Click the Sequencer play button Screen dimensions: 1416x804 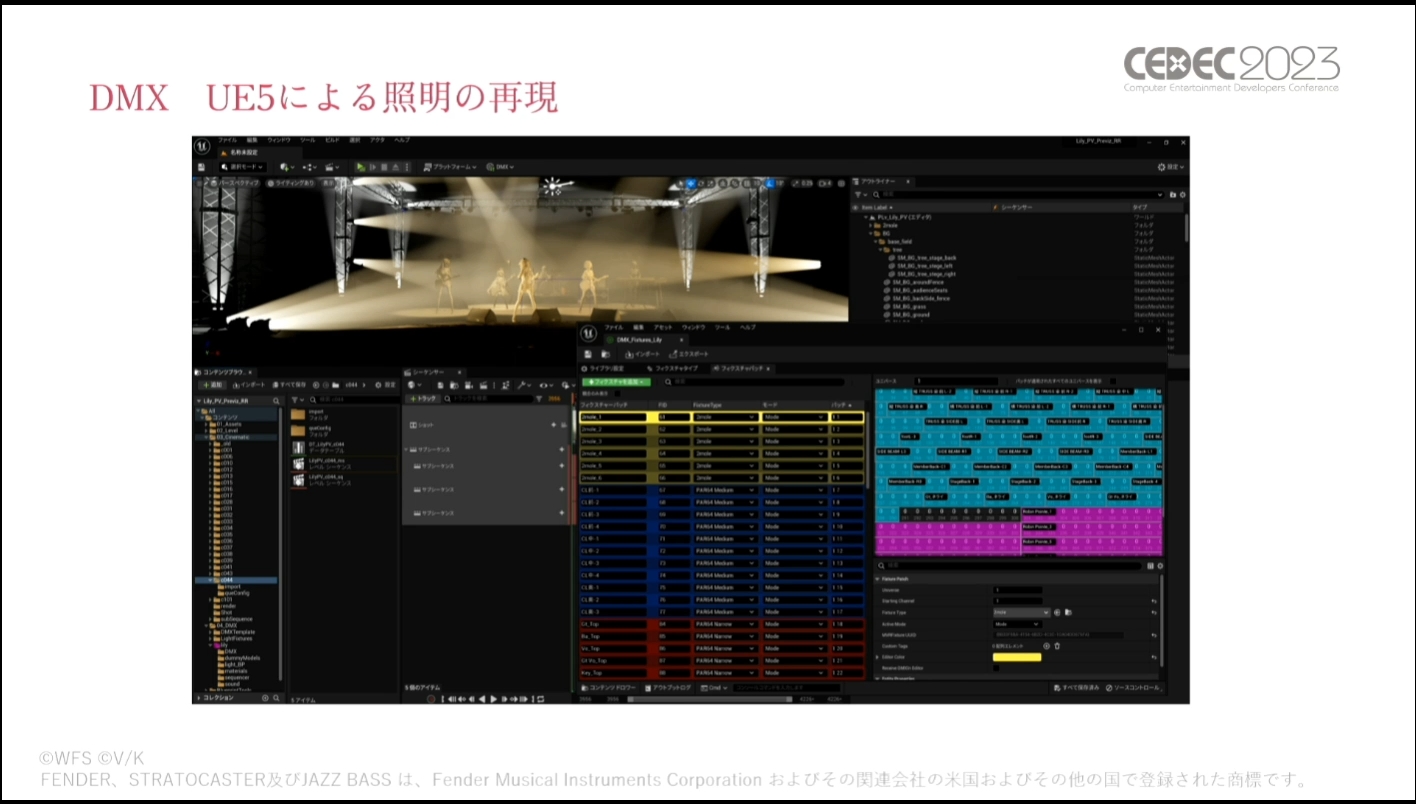(493, 699)
